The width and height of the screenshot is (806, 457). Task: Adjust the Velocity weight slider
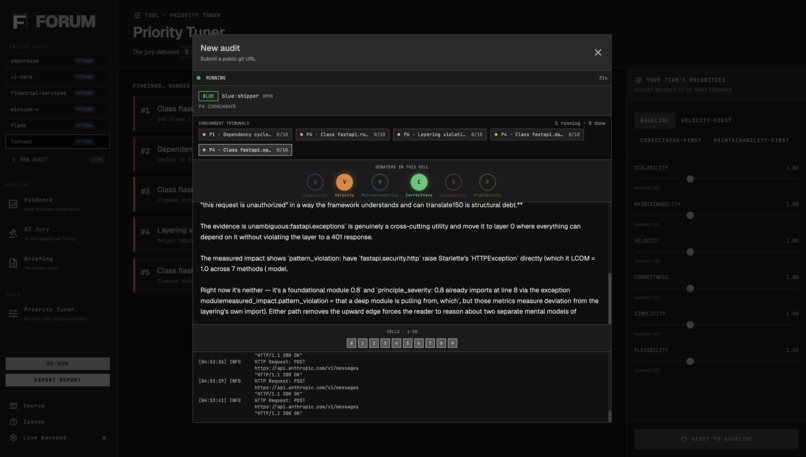[x=690, y=252]
